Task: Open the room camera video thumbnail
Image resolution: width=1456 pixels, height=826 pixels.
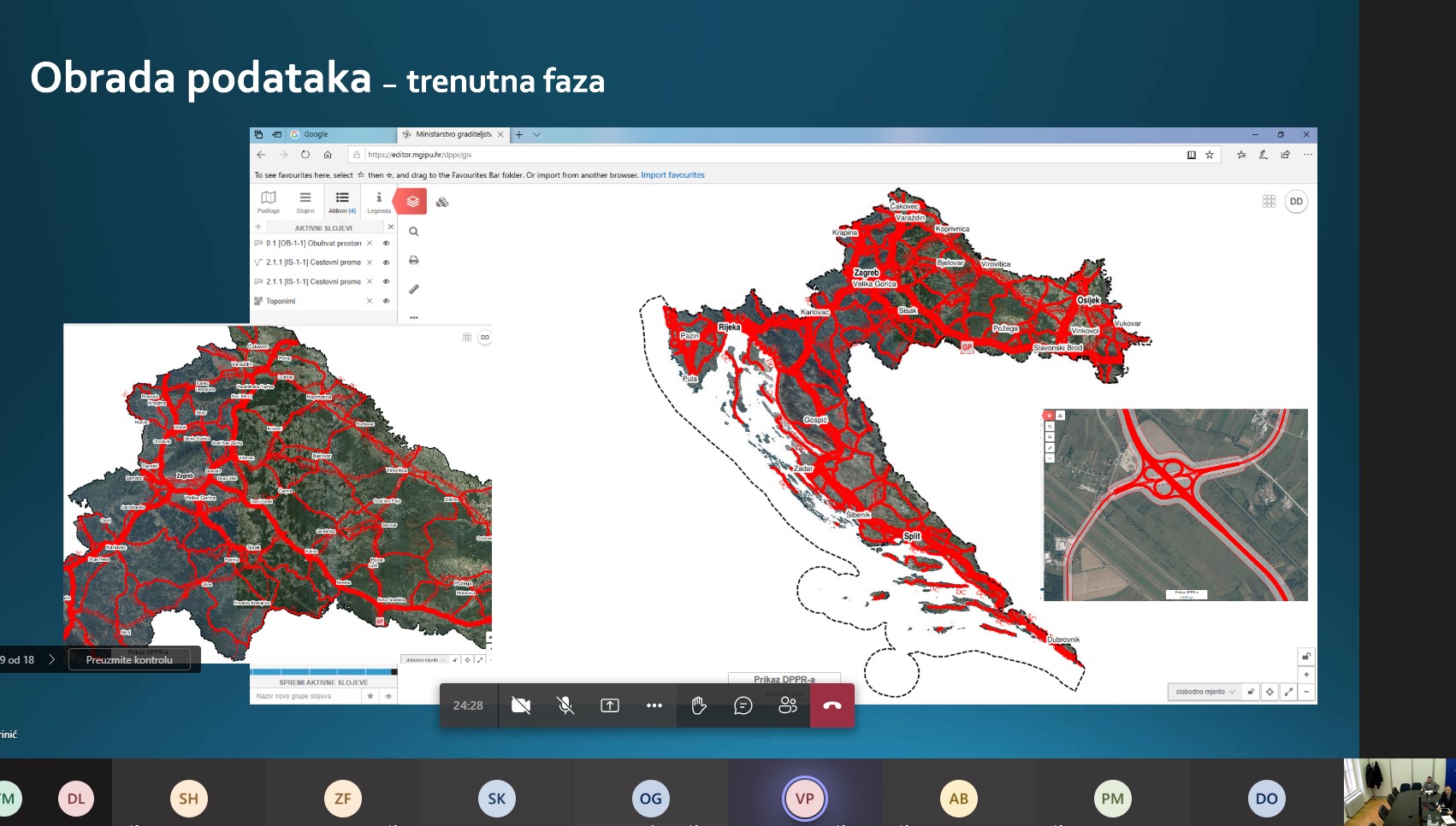Action: 1400,792
